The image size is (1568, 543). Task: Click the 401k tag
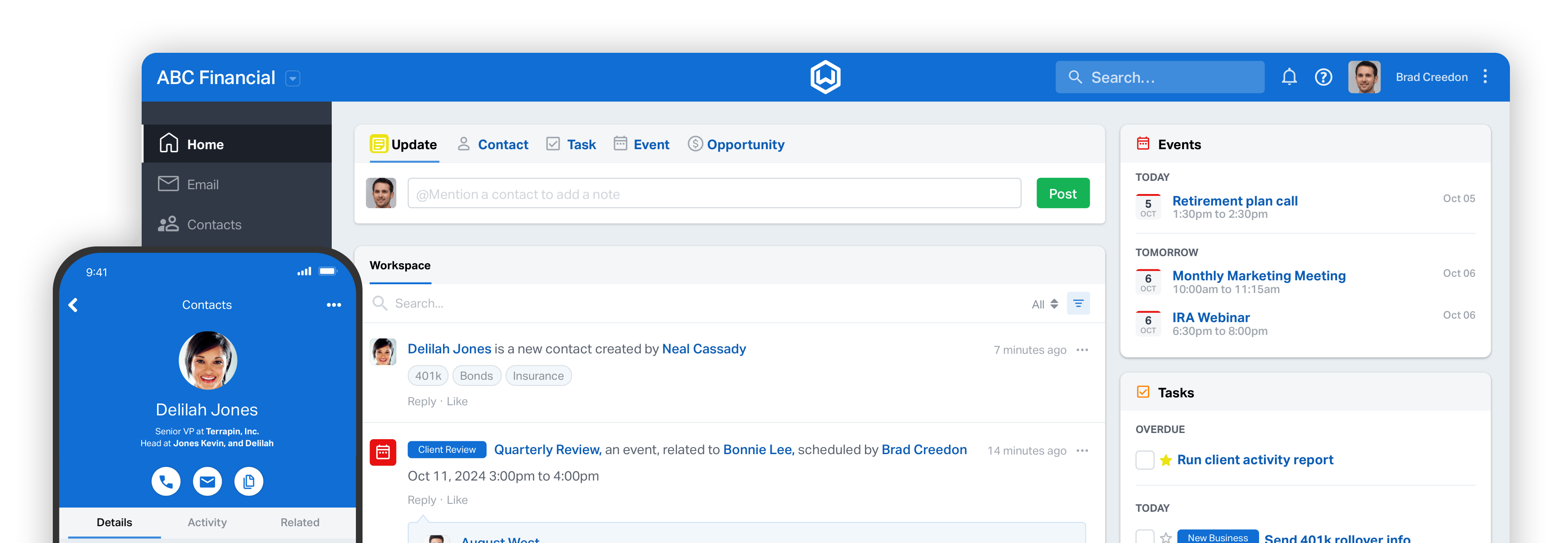[428, 376]
